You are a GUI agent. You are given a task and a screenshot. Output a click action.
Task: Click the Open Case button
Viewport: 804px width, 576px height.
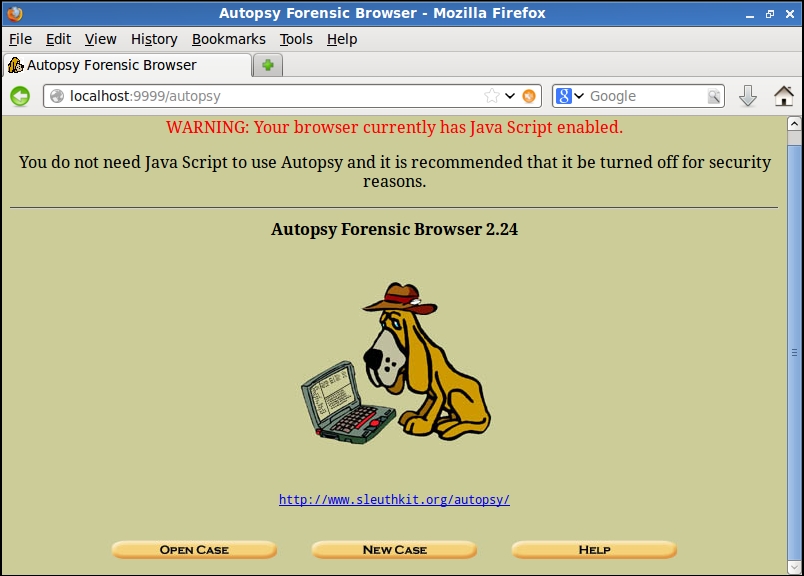(x=194, y=550)
